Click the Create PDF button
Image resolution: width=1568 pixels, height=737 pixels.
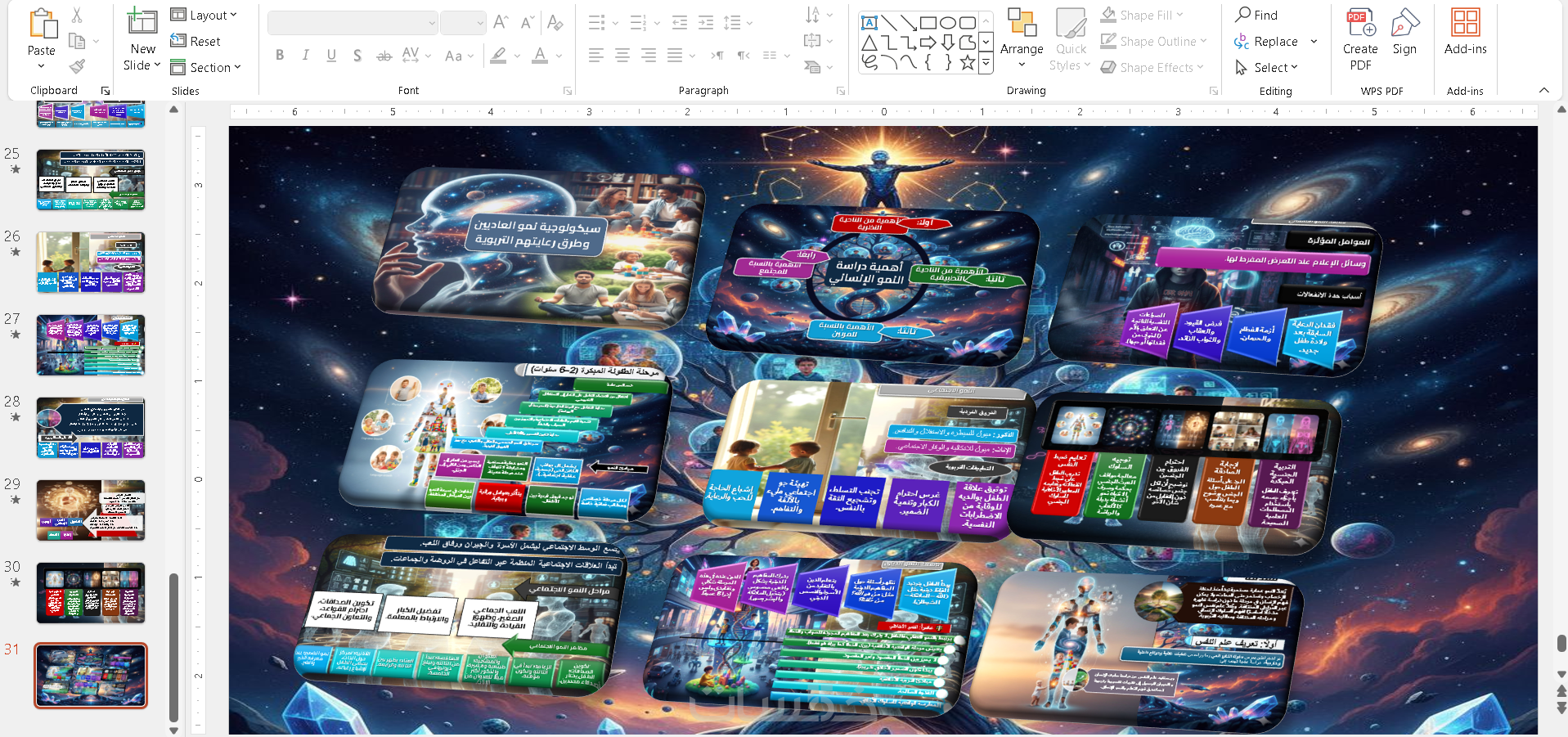[1361, 38]
